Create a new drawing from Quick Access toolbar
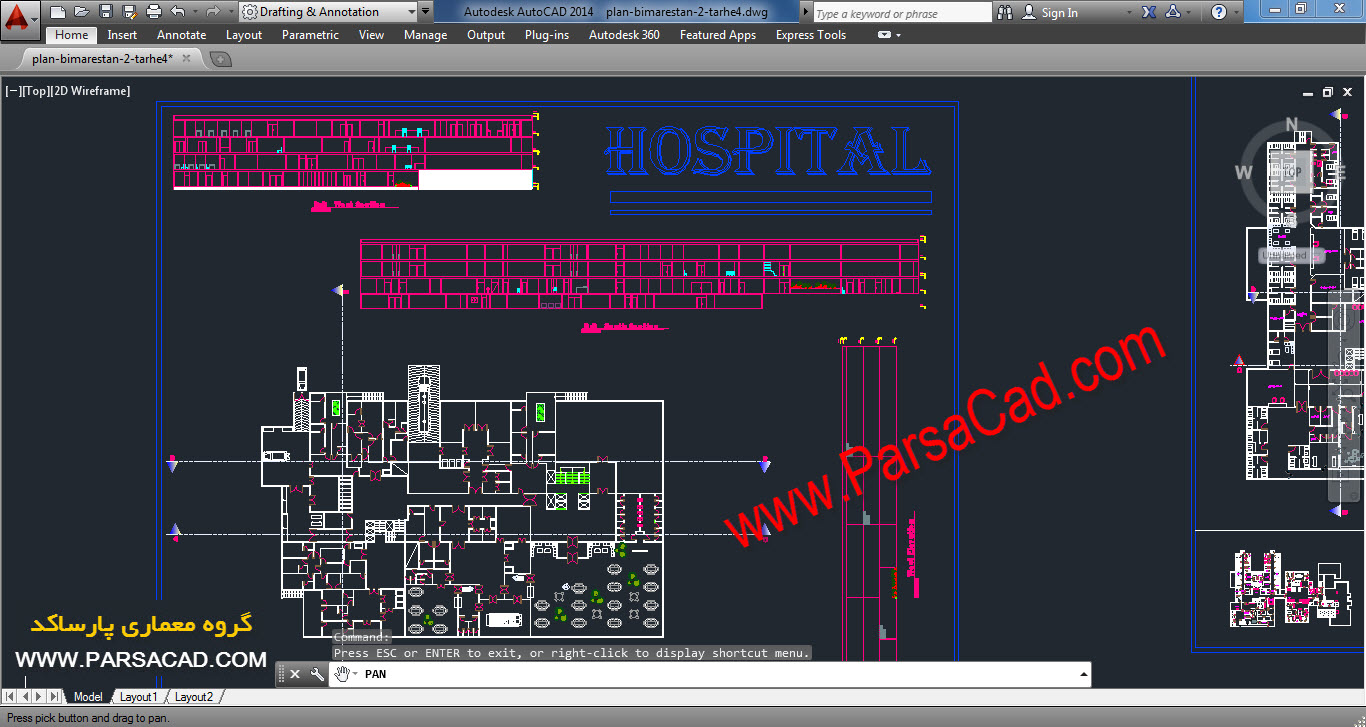 (57, 12)
